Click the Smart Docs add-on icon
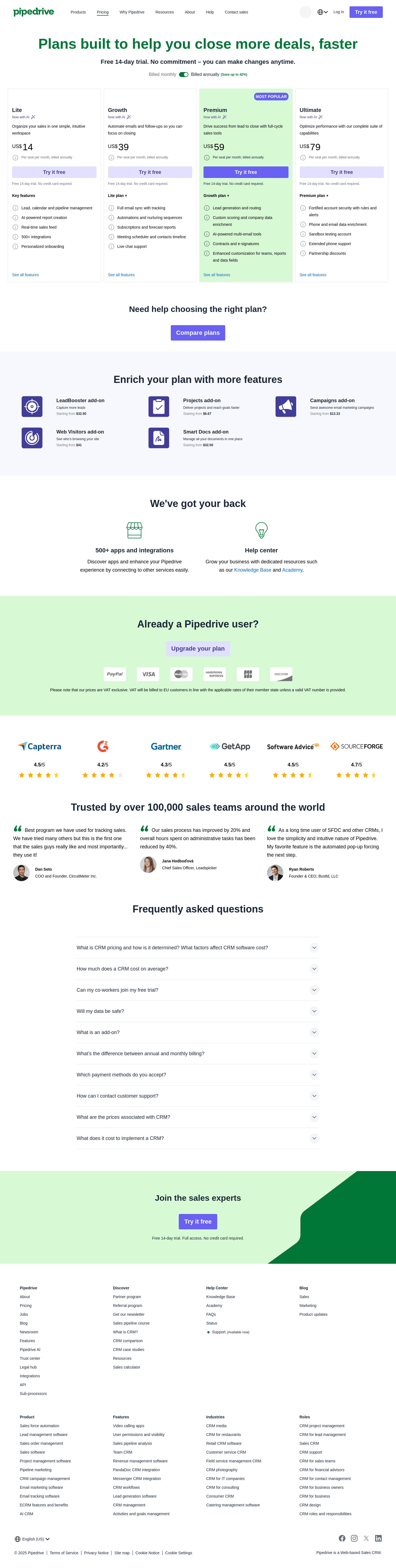 pos(159,438)
